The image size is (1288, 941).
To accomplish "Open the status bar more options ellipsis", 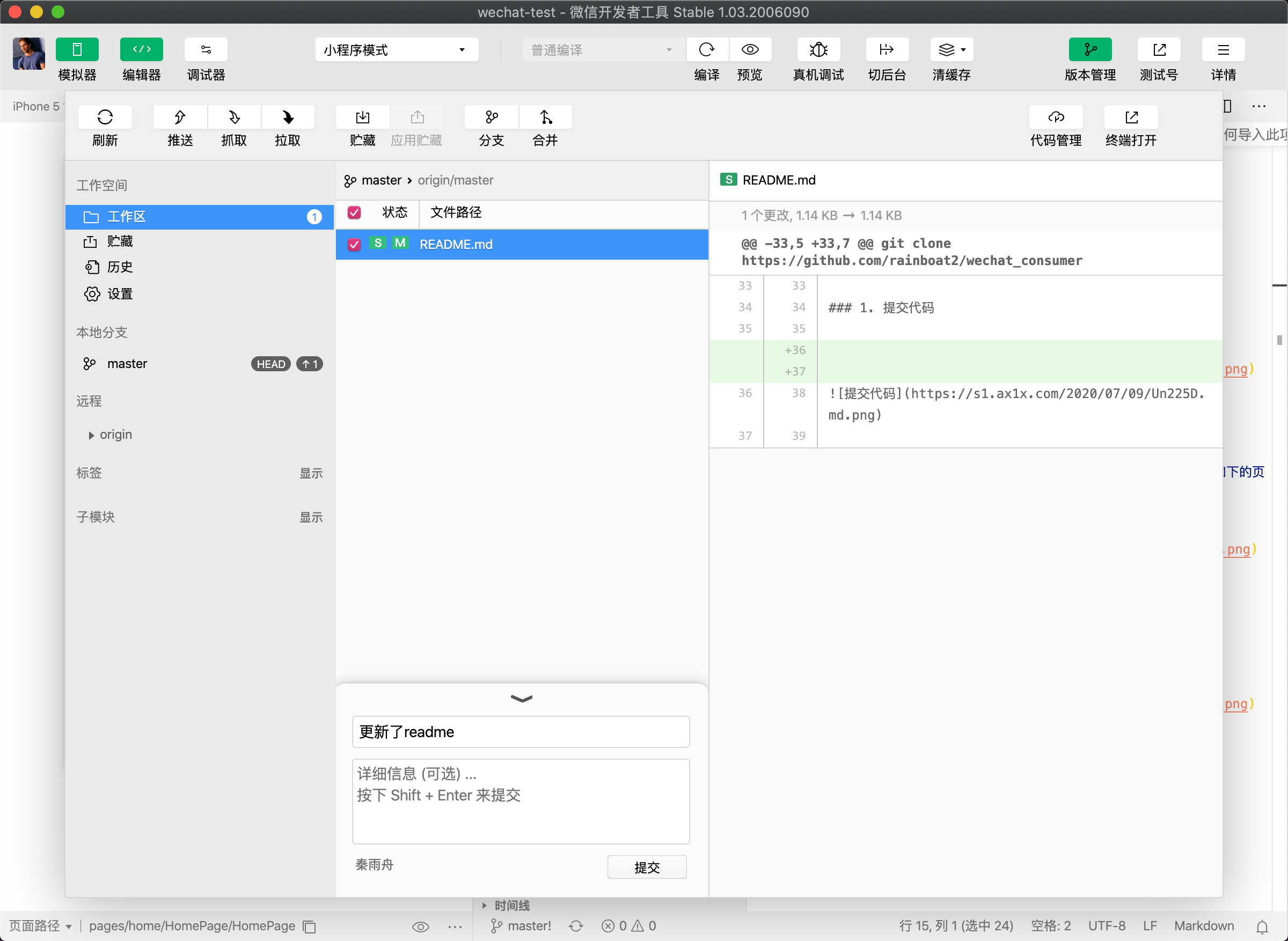I will 455,927.
